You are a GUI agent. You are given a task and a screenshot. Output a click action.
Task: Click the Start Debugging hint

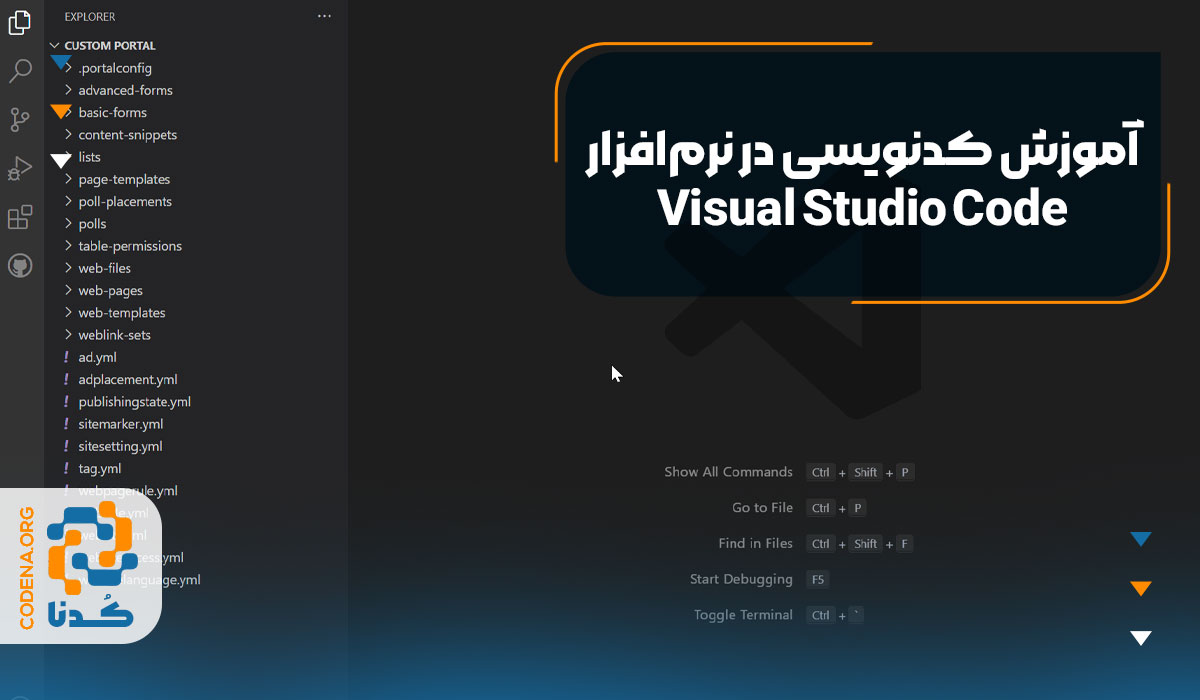(x=741, y=579)
